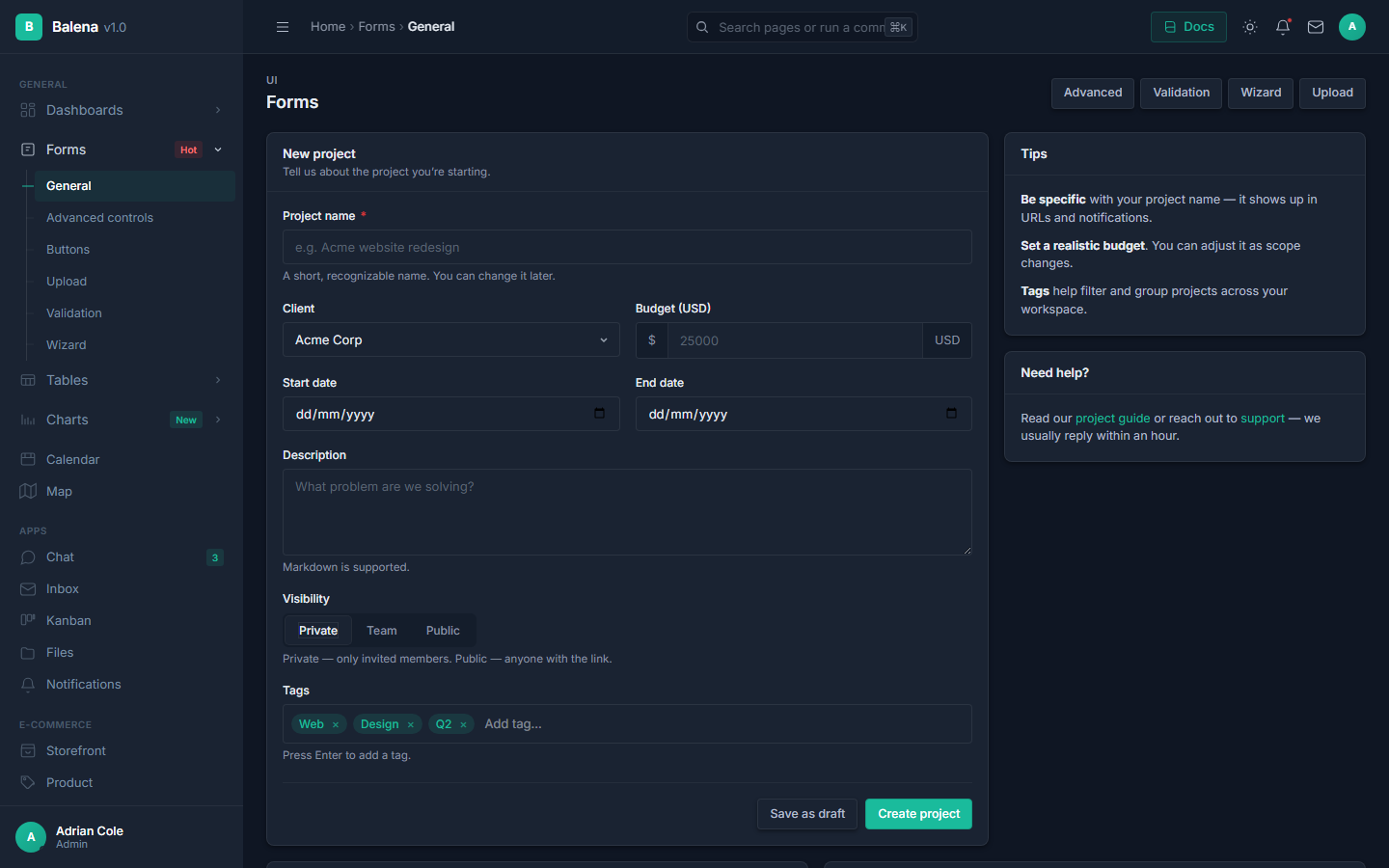
Task: Open the Wizard page in the sidebar
Action: [135, 345]
